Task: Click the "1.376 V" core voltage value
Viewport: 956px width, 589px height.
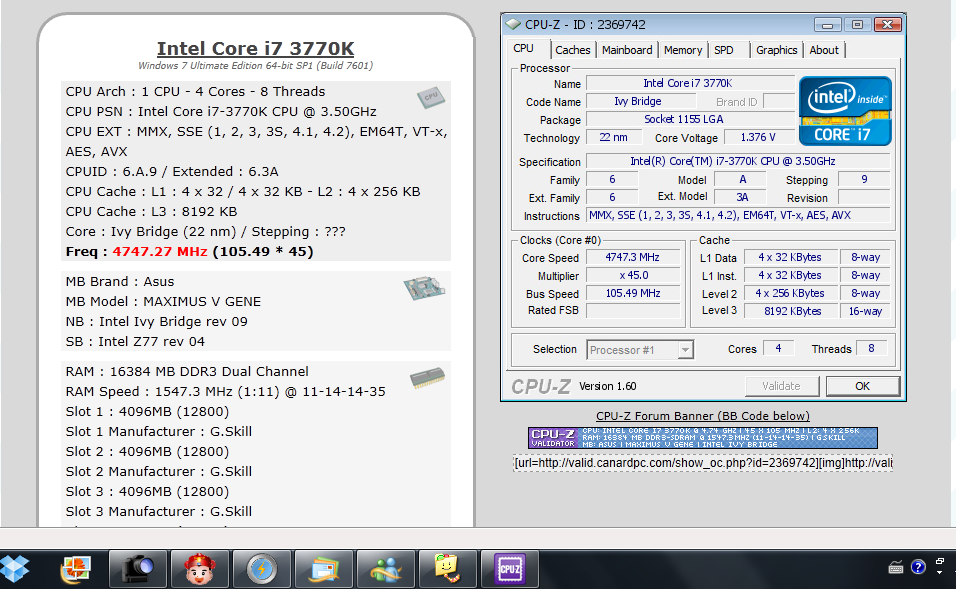Action: [758, 137]
